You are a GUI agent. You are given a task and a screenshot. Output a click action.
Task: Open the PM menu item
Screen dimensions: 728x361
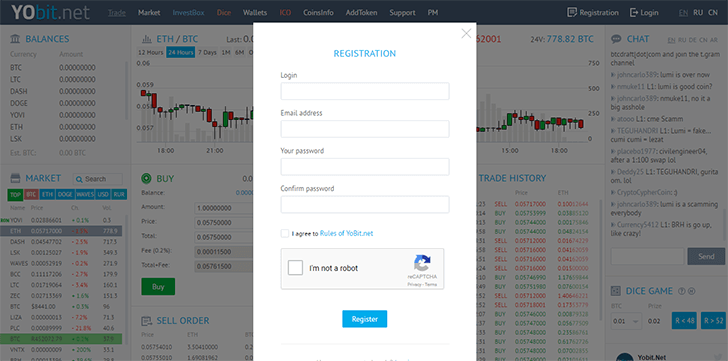(433, 13)
